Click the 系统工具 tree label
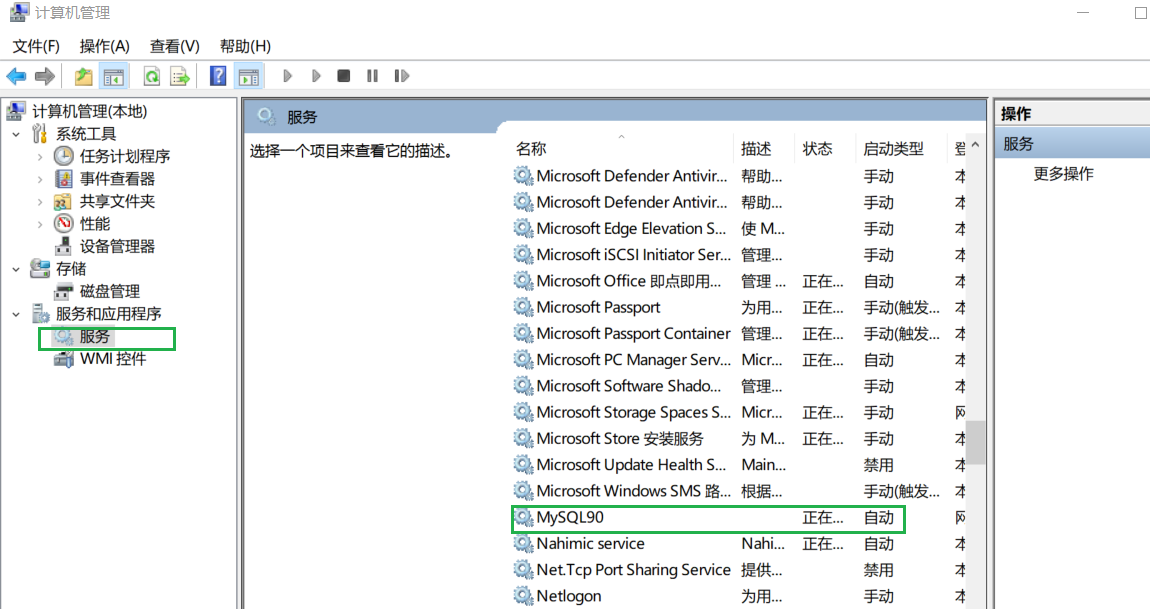The height and width of the screenshot is (609, 1150). click(86, 134)
